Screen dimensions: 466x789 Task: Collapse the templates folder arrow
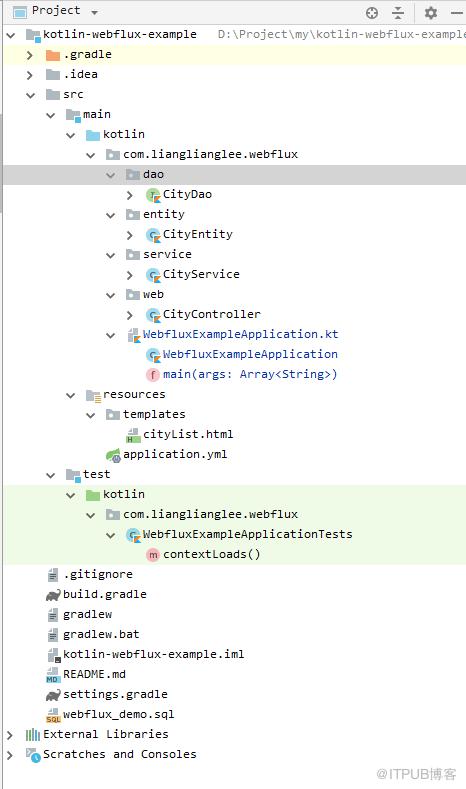click(91, 415)
